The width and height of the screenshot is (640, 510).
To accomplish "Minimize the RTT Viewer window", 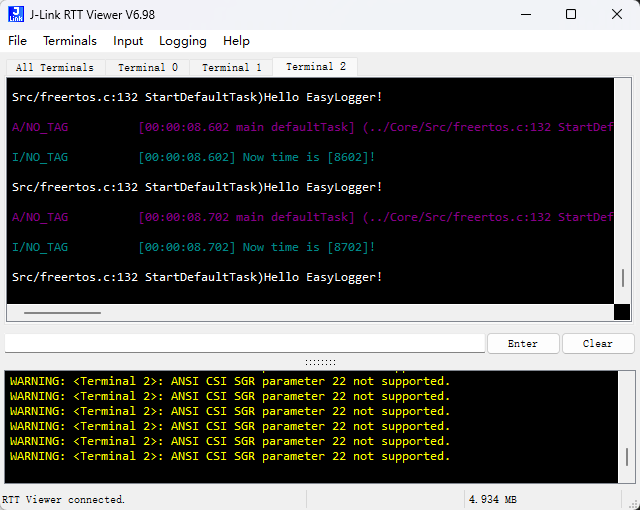I will tap(523, 14).
